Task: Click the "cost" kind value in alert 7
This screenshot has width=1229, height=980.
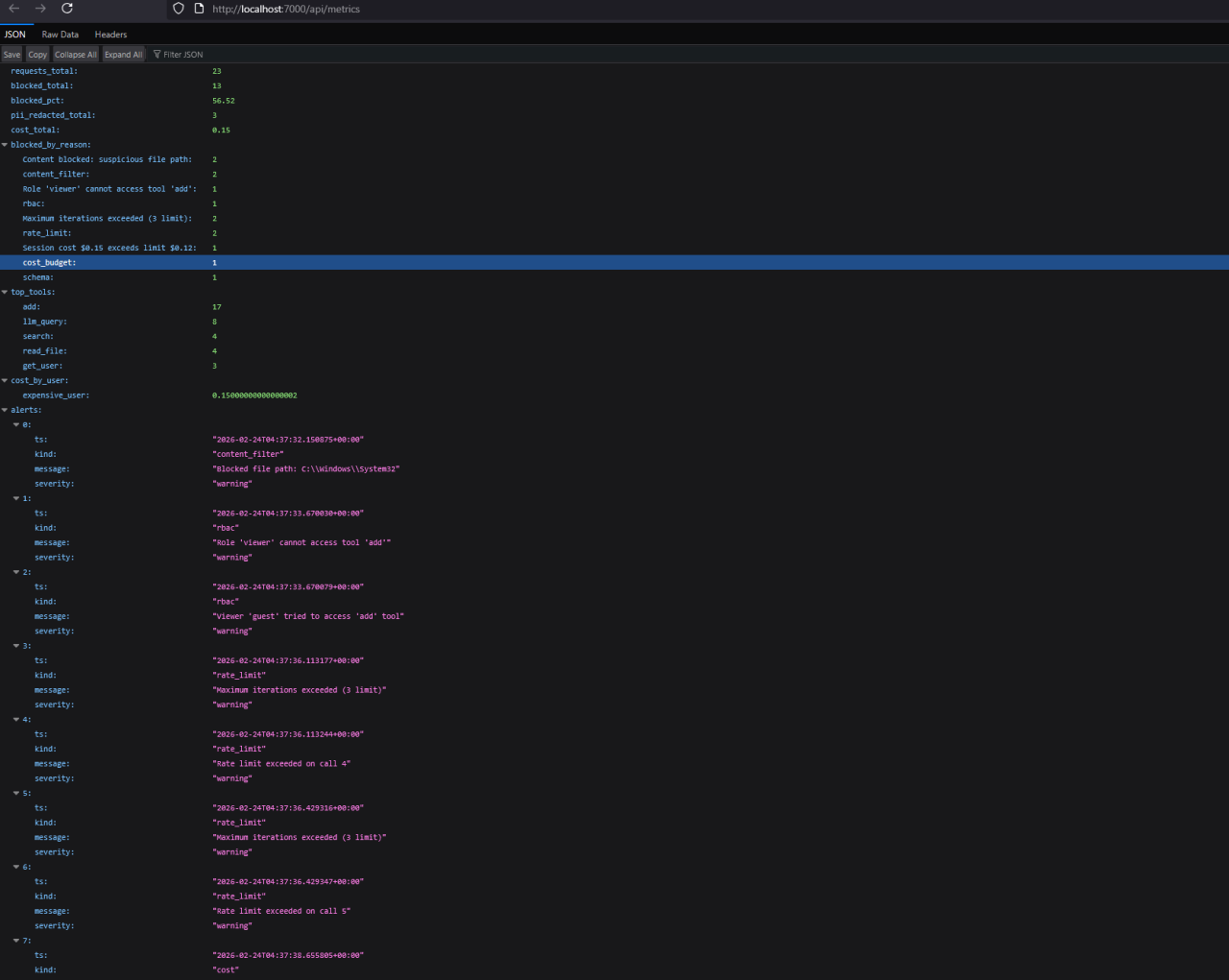Action: (226, 970)
